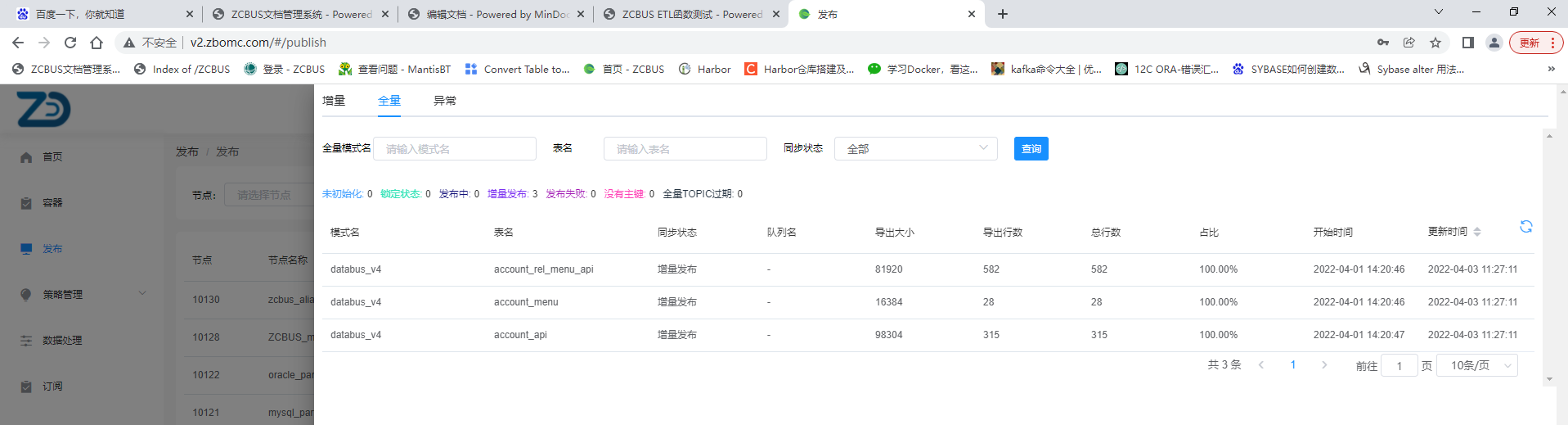Open a new browser tab

pyautogui.click(x=1003, y=14)
